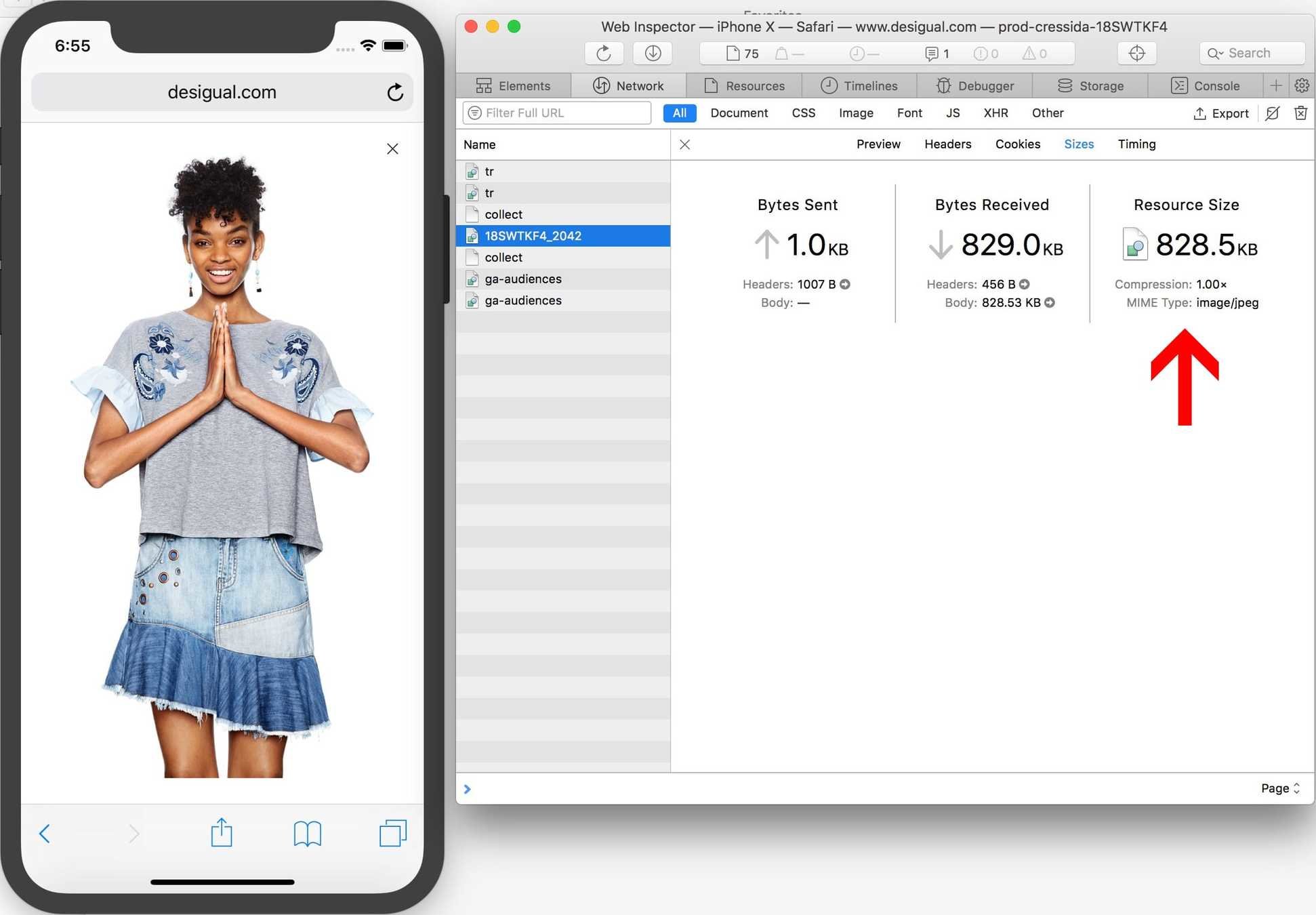Open iPhone Safari tabs overview
Viewport: 1316px width, 915px height.
392,833
